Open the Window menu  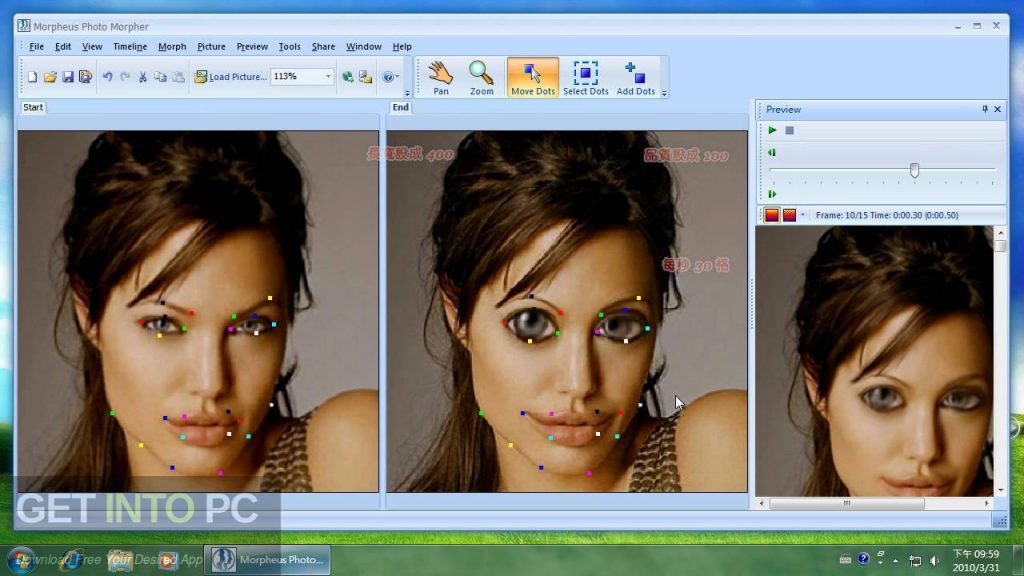click(x=364, y=46)
